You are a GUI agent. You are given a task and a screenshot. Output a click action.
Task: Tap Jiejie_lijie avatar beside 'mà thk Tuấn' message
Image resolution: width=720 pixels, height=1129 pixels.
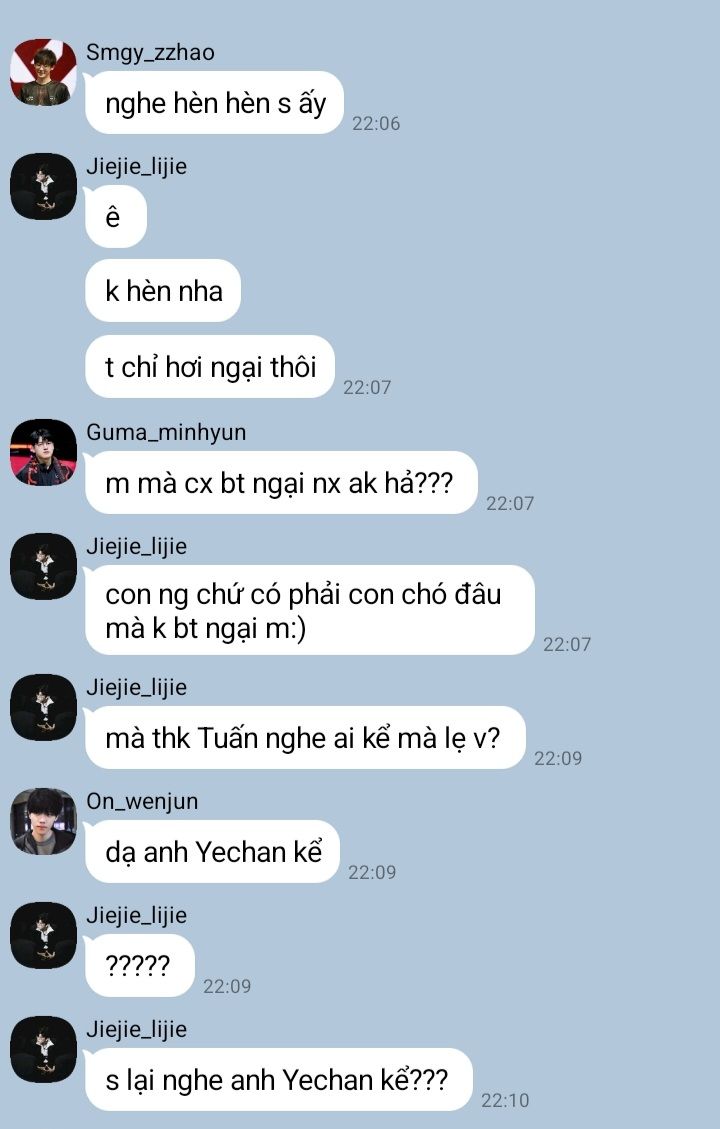click(43, 707)
